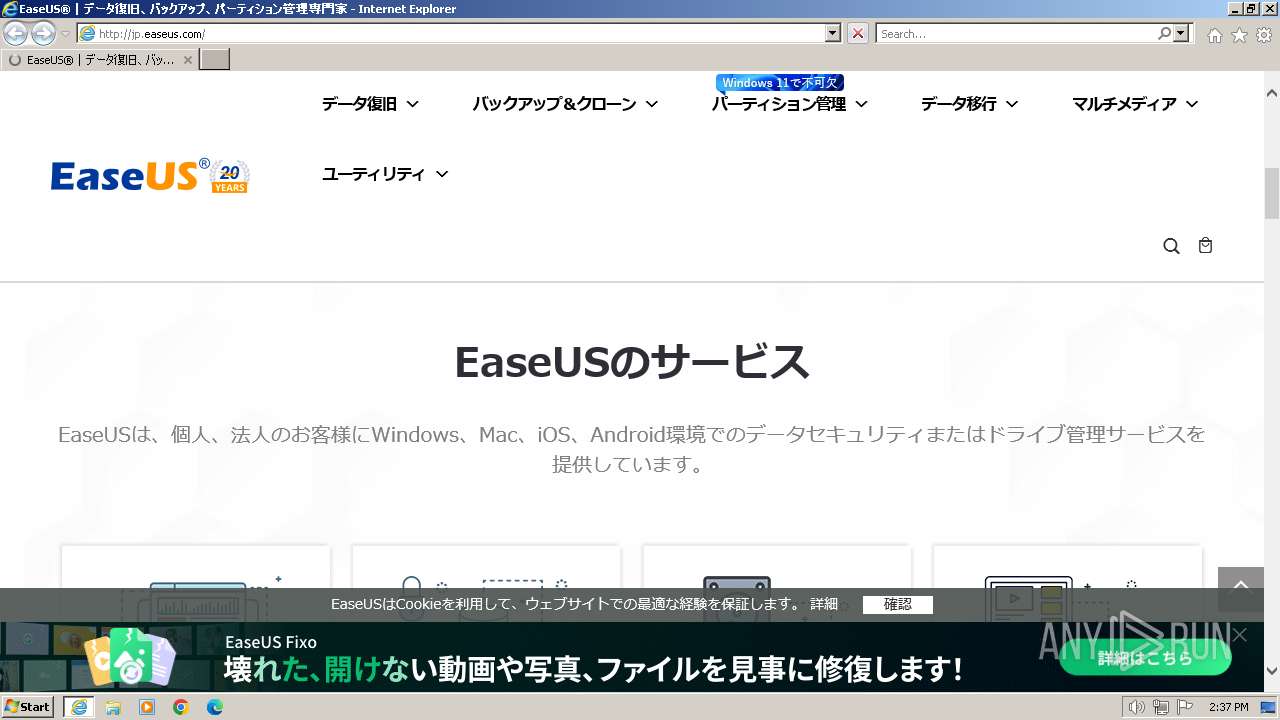
Task: Open a new blank tab
Action: (215, 59)
